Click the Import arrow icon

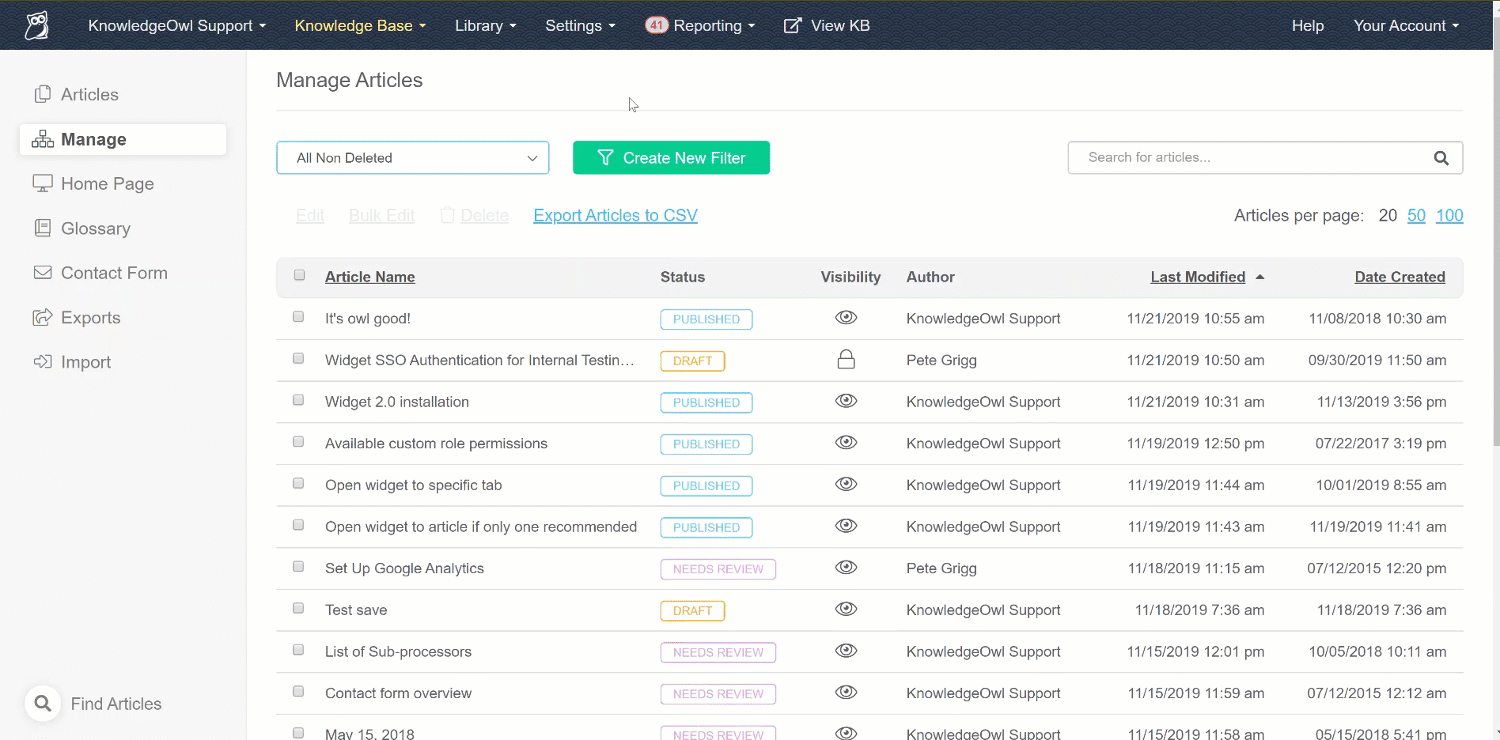[42, 362]
